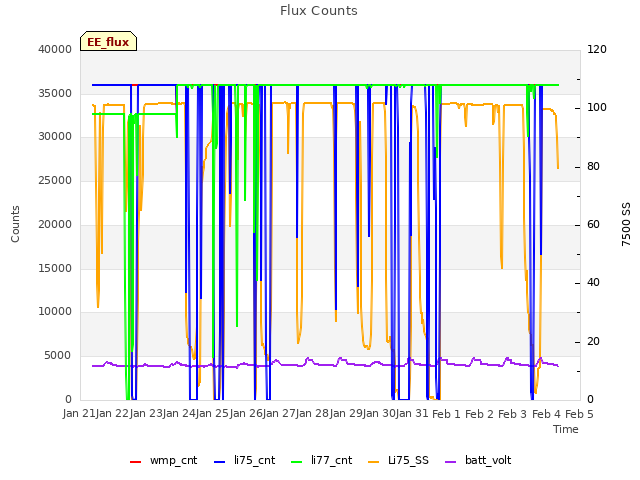Click the Jan 27 date tick label
This screenshot has height=480, width=640.
tap(280, 413)
